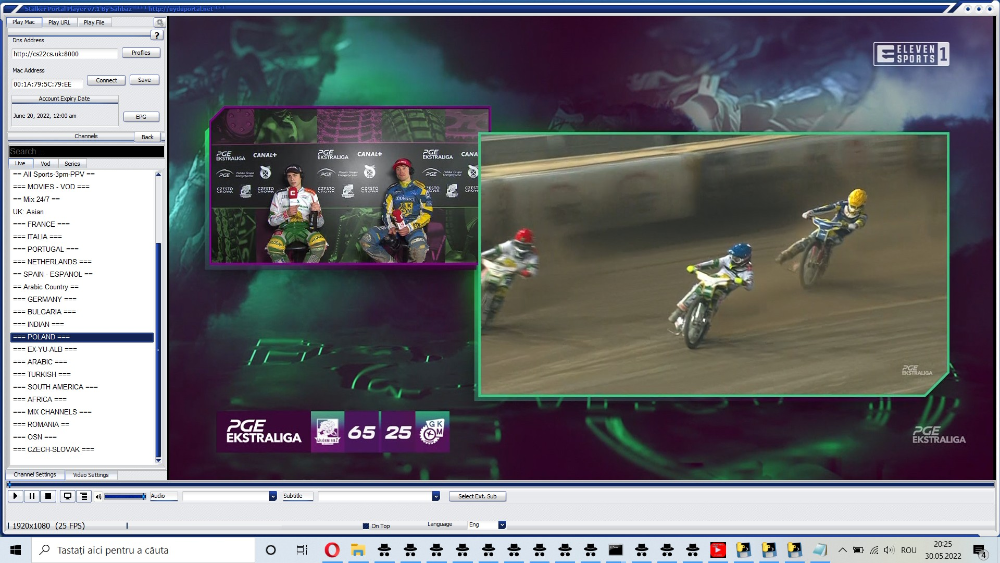
Task: Open help with the question mark button
Action: [157, 35]
